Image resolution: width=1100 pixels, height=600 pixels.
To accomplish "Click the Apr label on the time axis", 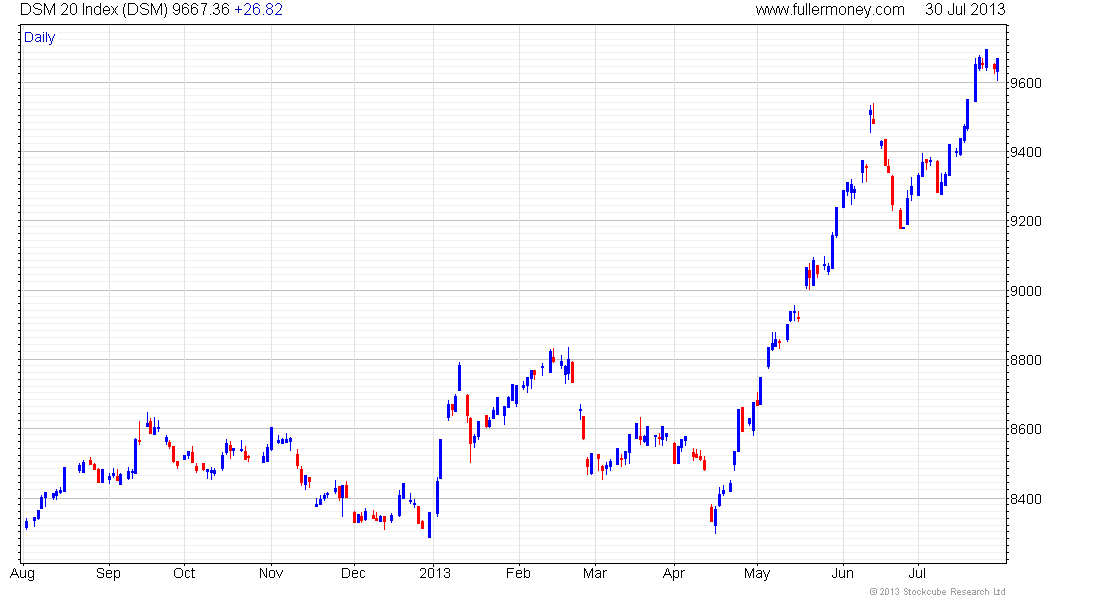I will (x=673, y=573).
